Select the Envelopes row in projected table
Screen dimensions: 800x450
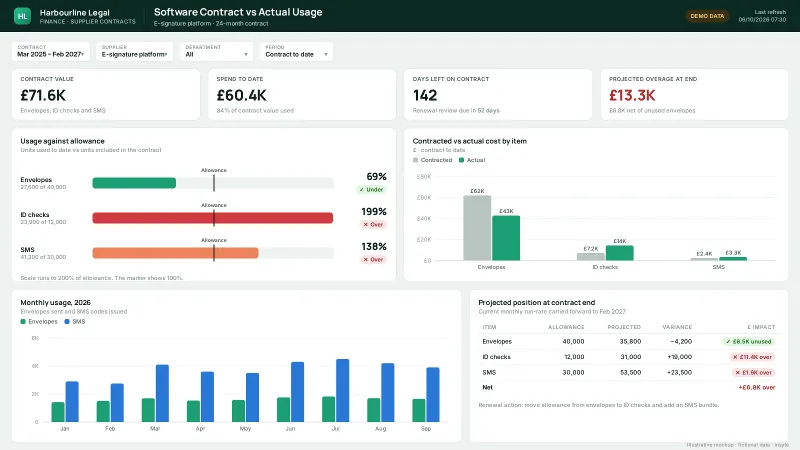[x=629, y=341]
